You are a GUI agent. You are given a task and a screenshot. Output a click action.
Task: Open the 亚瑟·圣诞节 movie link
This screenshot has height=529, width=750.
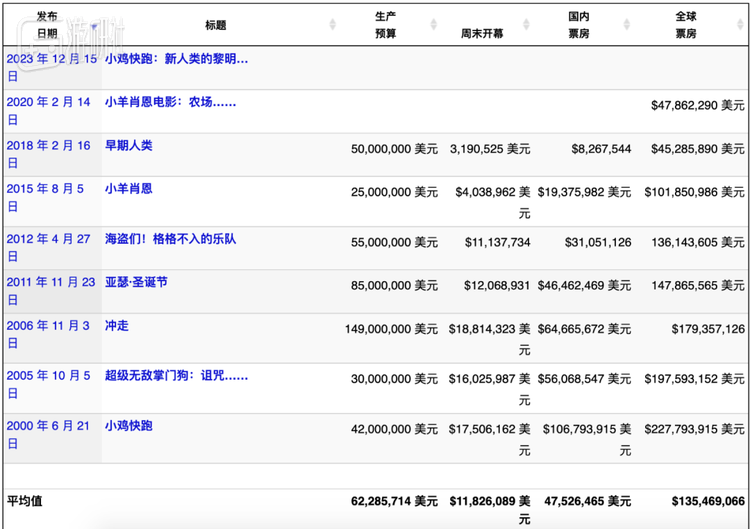[x=136, y=282]
